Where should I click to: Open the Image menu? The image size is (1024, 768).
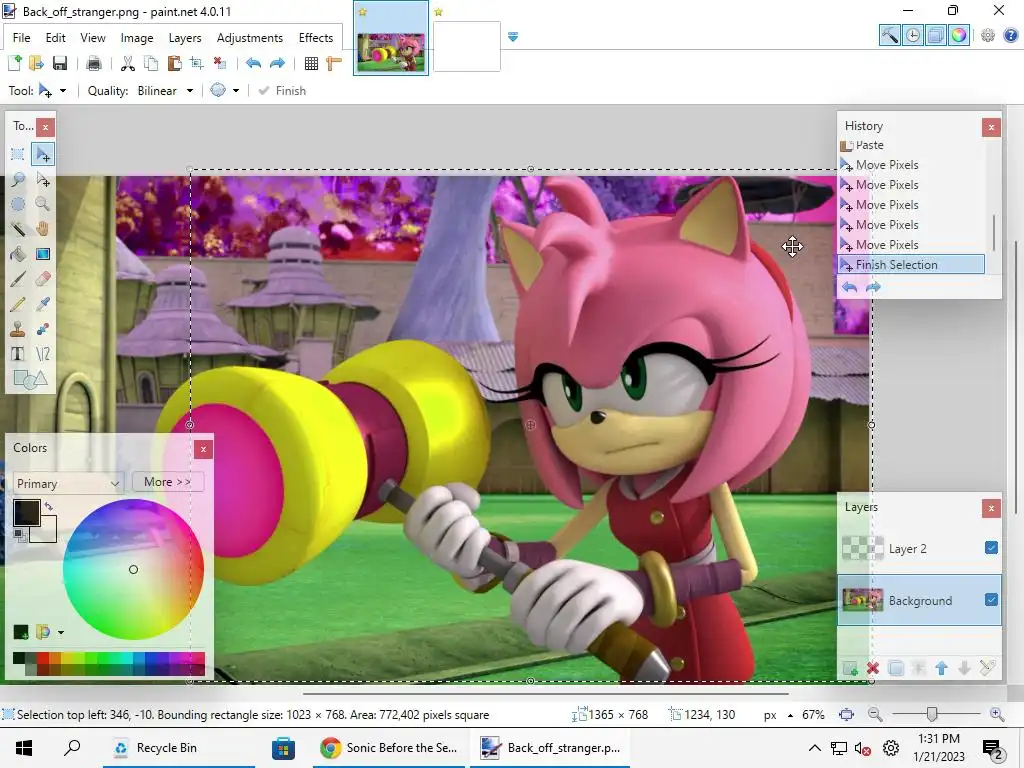pyautogui.click(x=136, y=38)
